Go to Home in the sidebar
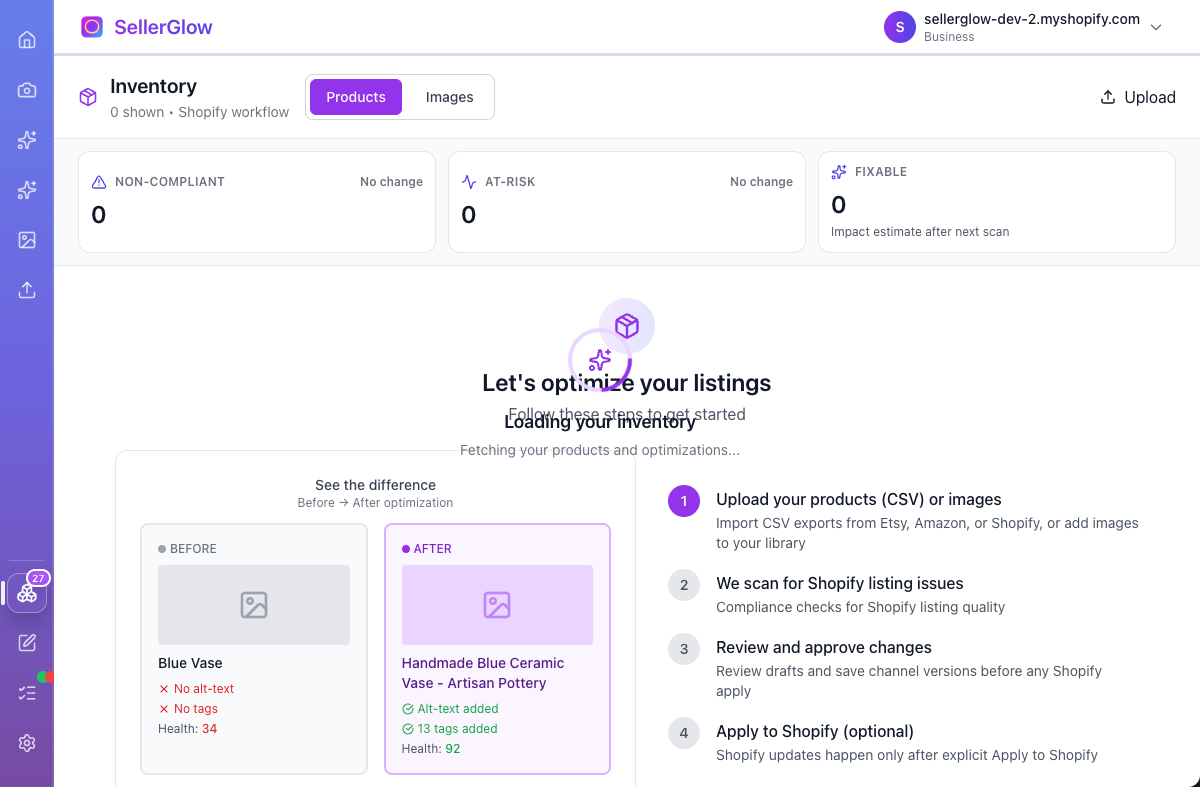The image size is (1200, 787). [27, 40]
